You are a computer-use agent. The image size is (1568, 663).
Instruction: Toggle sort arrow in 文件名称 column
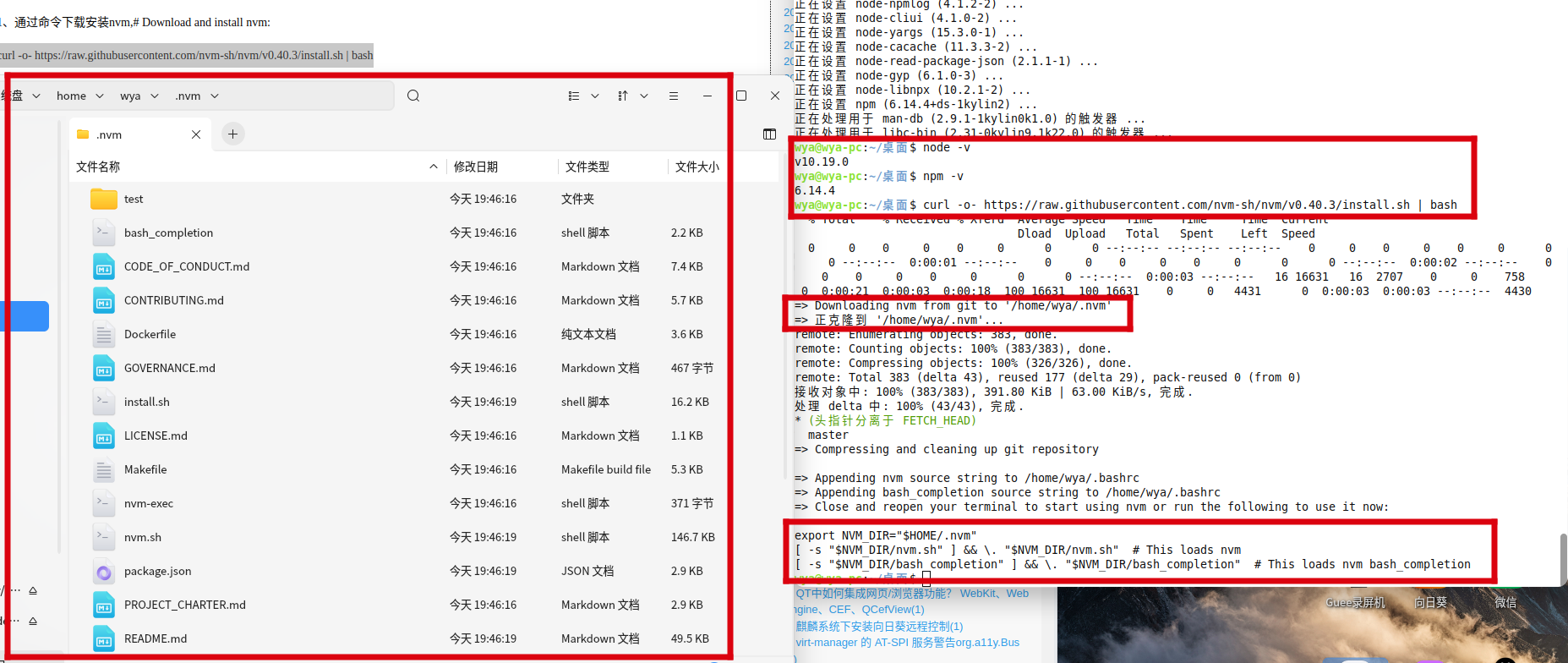(434, 167)
